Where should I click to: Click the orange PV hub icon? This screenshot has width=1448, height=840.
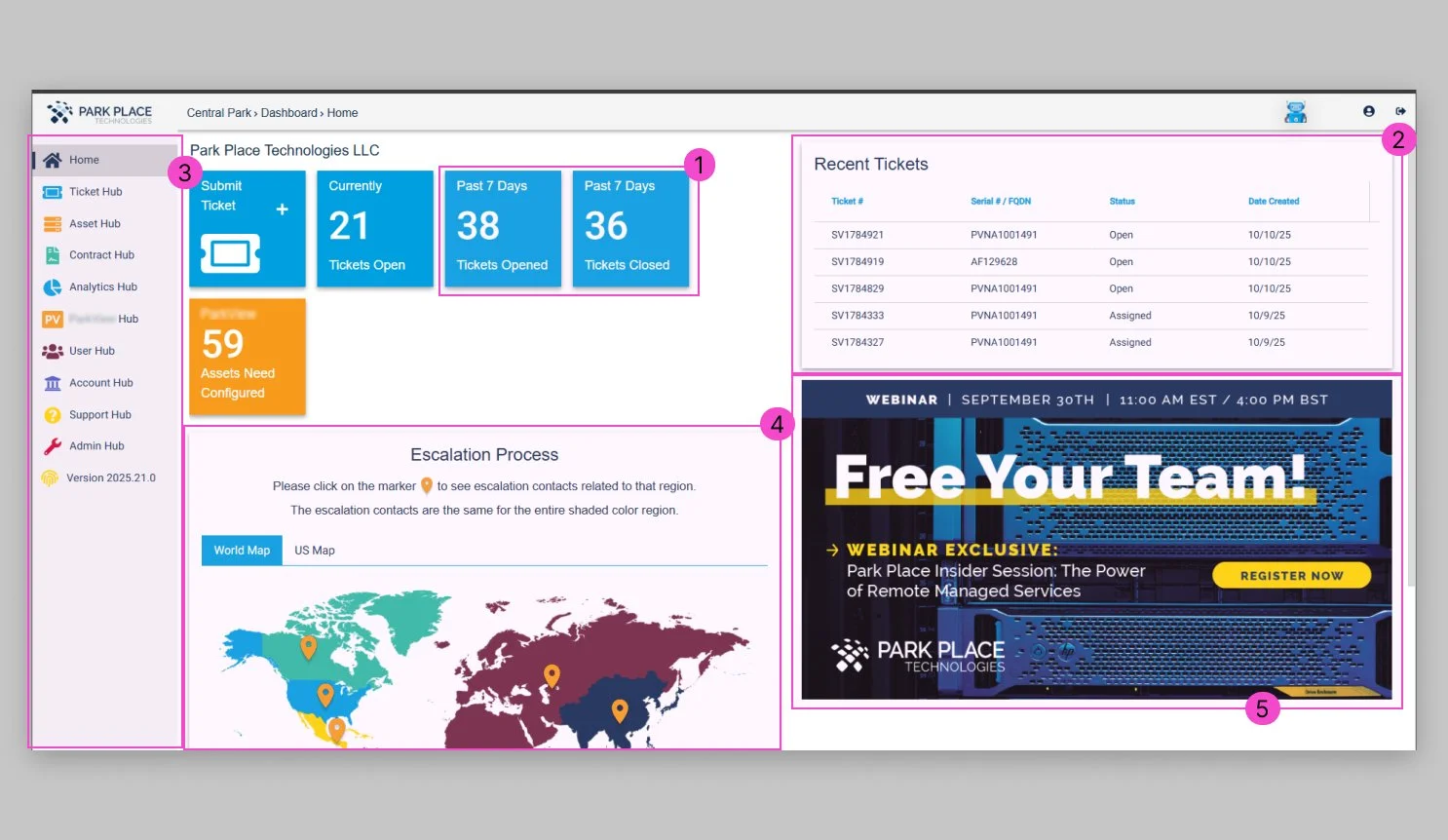(x=53, y=319)
